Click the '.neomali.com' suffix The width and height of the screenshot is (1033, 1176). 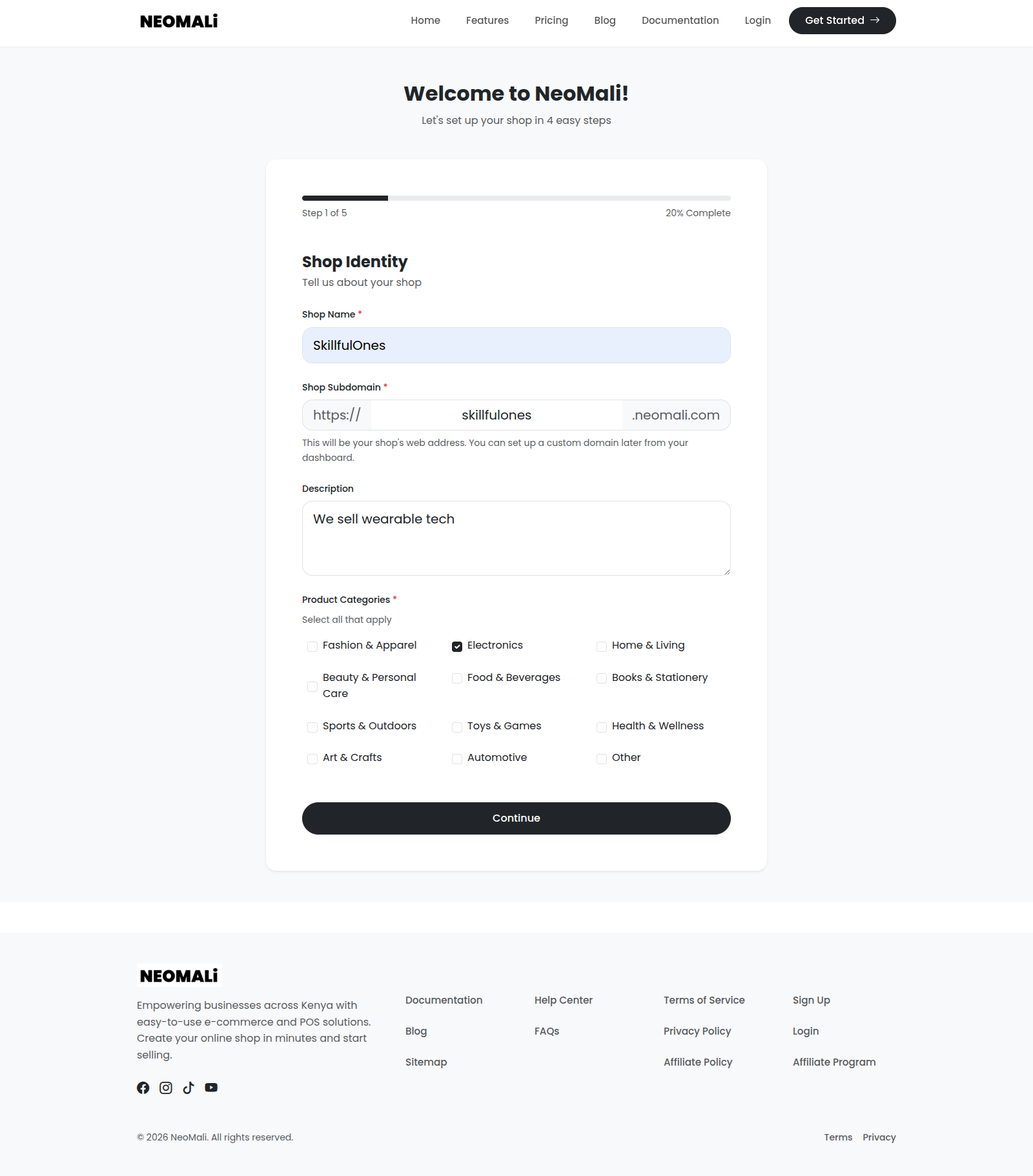tap(676, 415)
